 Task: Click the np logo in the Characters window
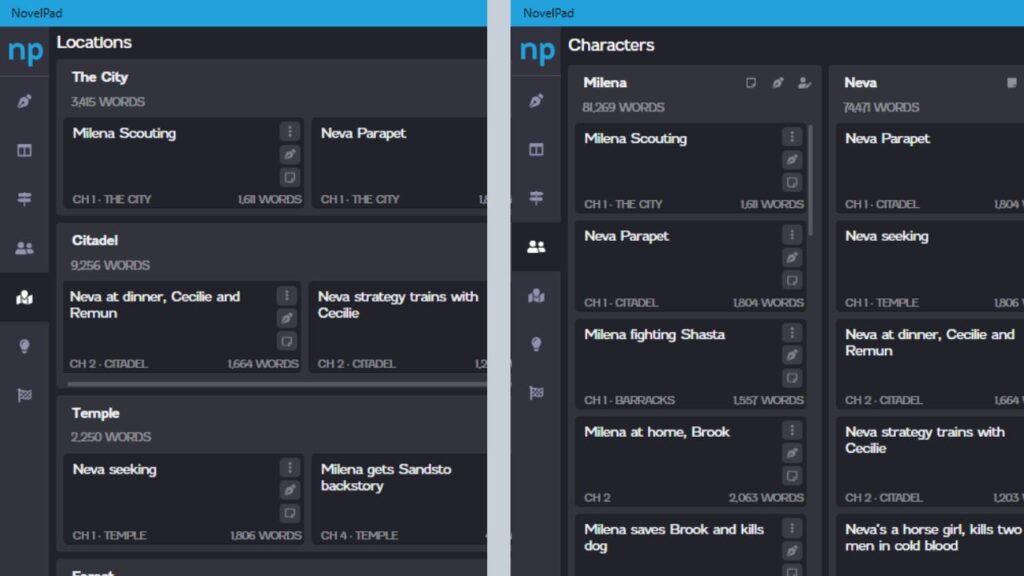(537, 51)
